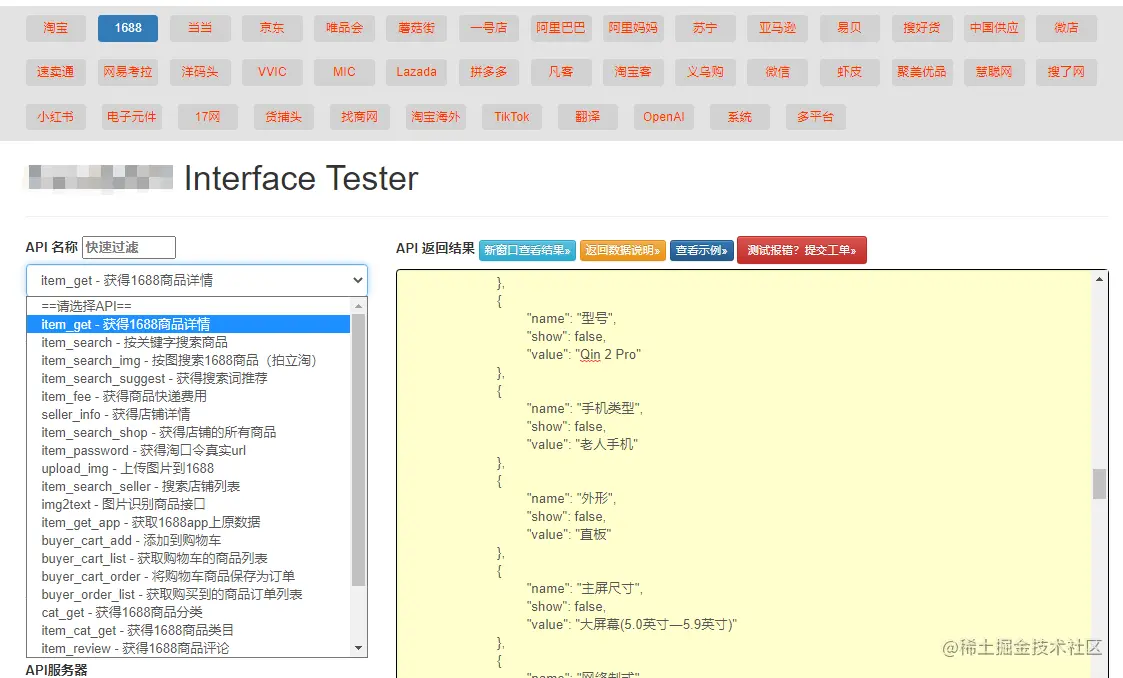Select the 小红书 platform tab
The width and height of the screenshot is (1123, 678).
[x=55, y=117]
